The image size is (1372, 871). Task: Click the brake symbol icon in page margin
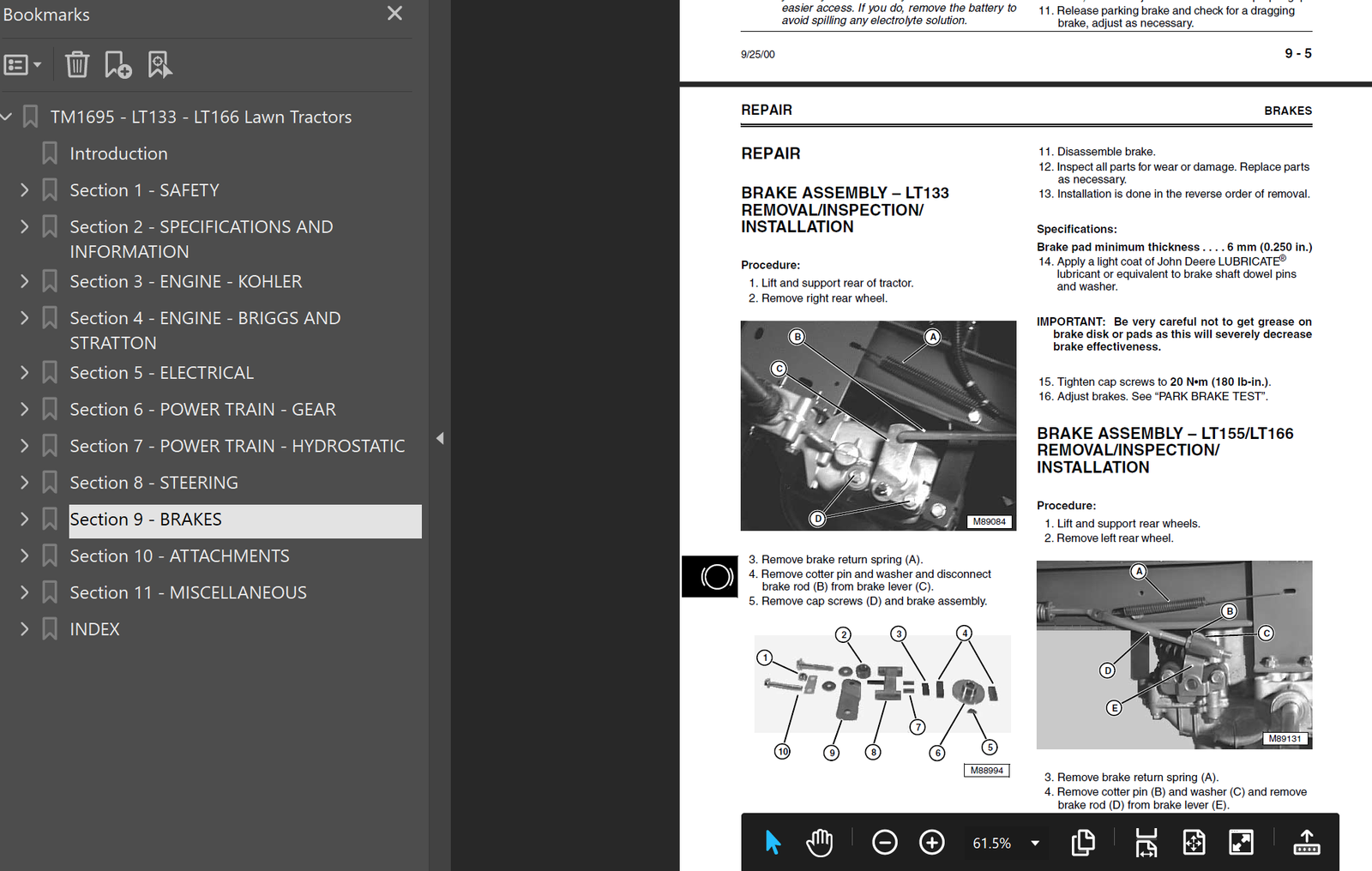click(710, 576)
